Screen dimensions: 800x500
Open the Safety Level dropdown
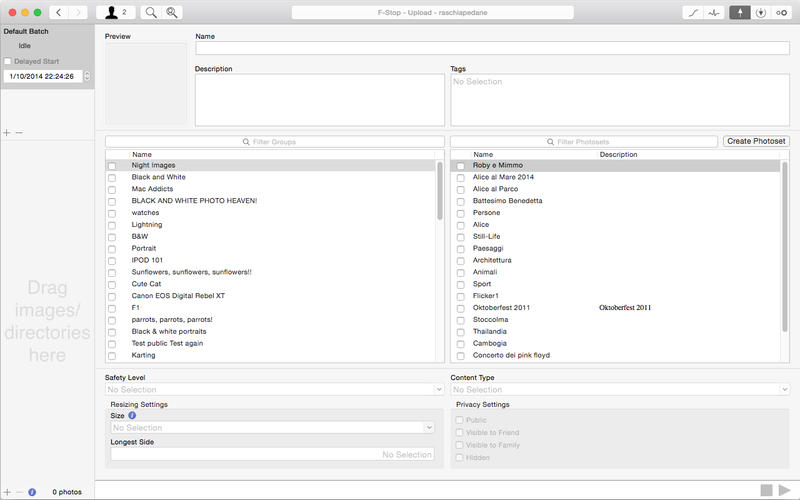tap(273, 390)
